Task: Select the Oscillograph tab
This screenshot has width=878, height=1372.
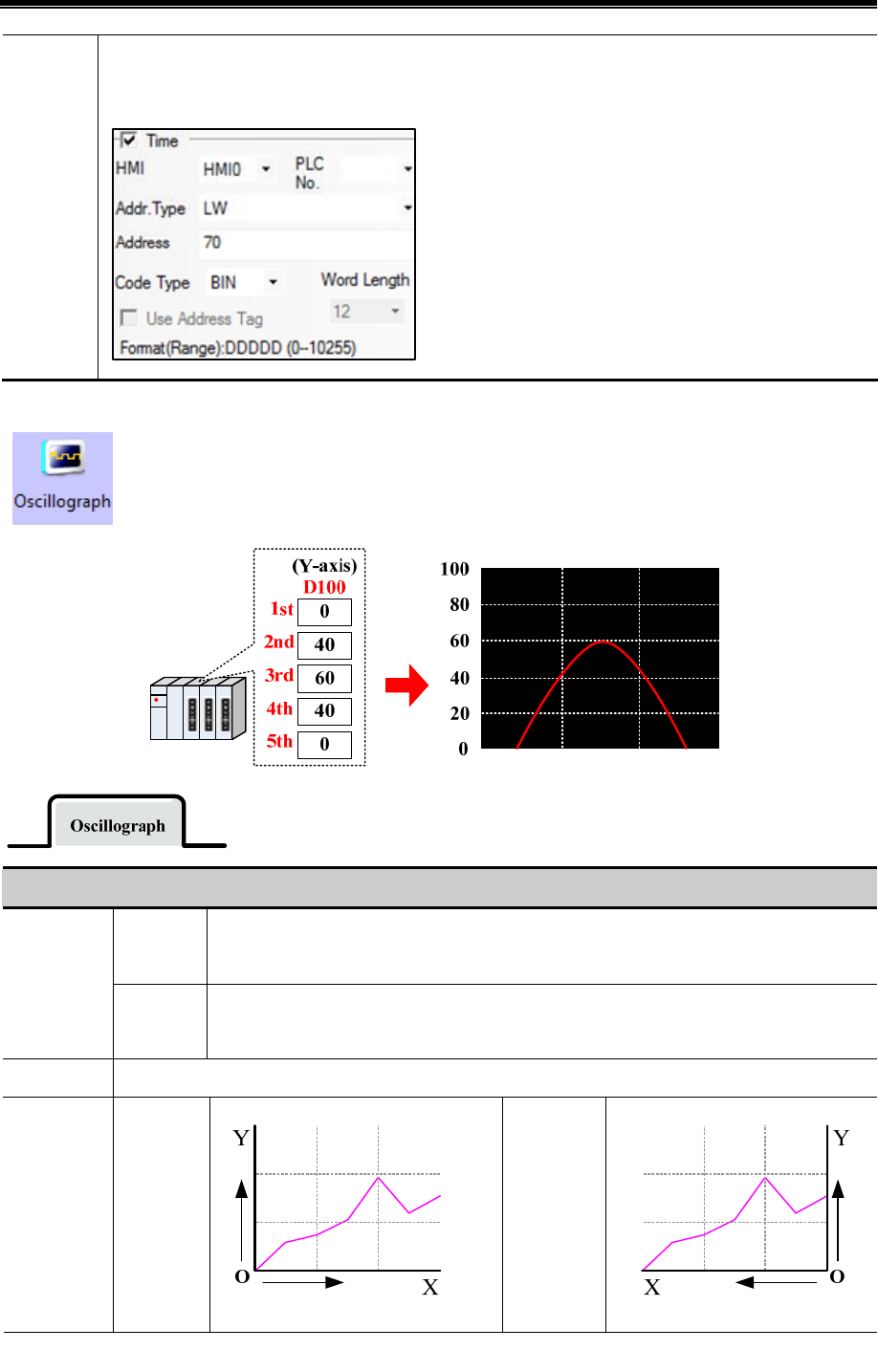Action: coord(118,825)
